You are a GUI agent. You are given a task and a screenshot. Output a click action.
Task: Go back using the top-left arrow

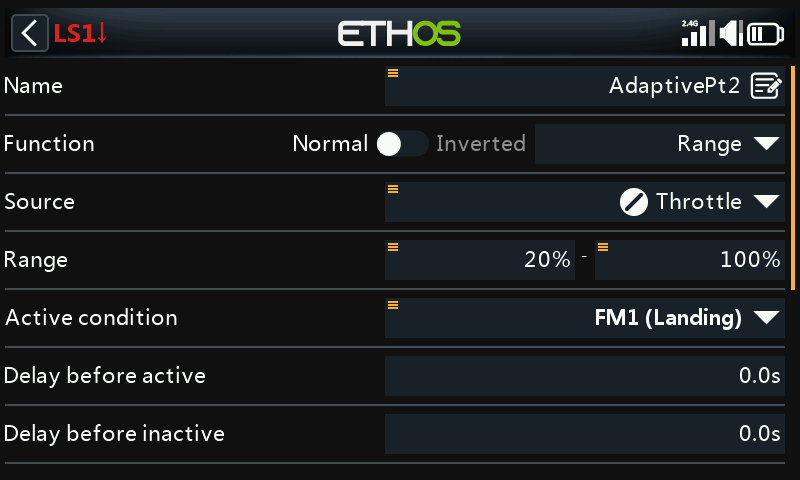(x=30, y=33)
